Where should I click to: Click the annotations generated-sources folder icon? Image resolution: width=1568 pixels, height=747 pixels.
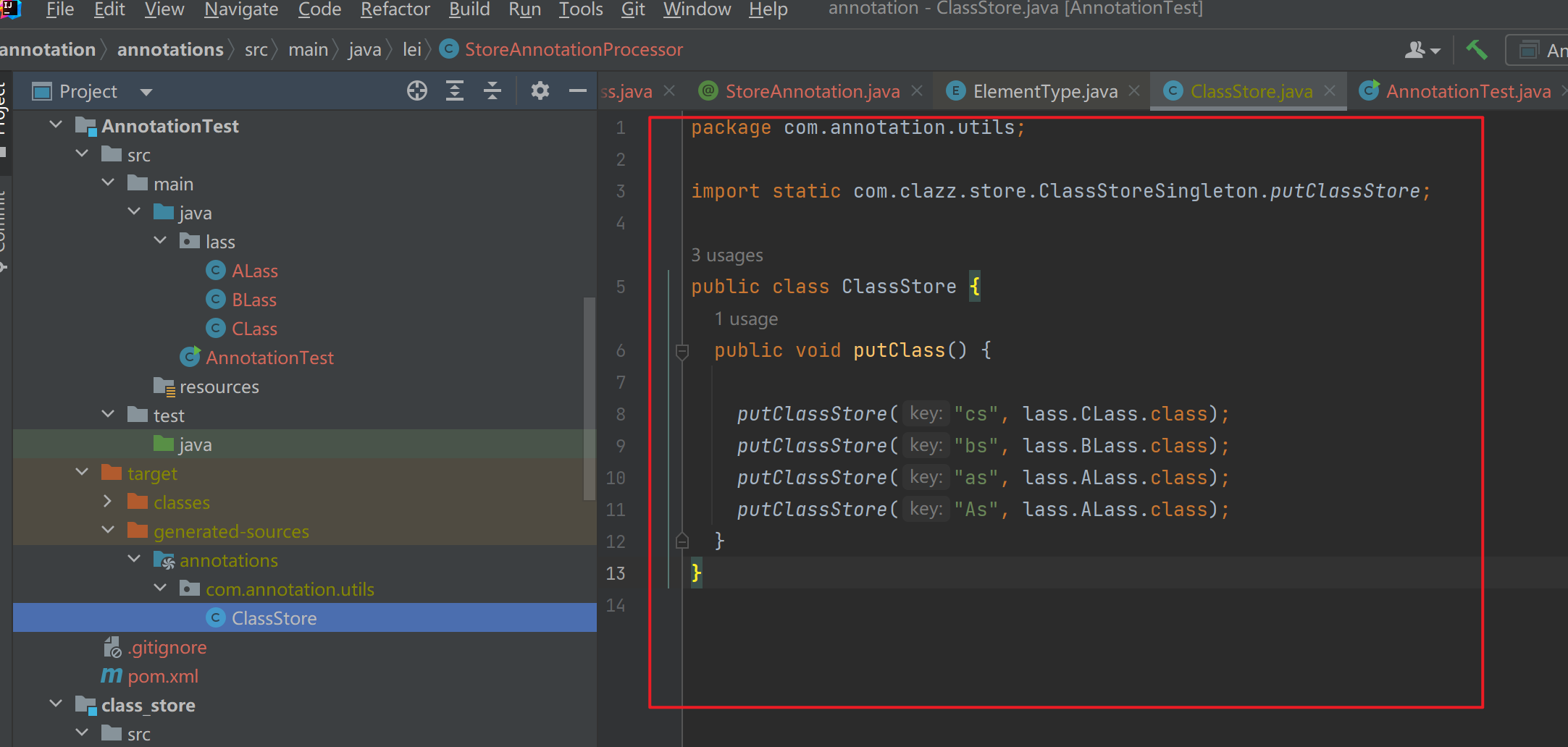tap(164, 560)
